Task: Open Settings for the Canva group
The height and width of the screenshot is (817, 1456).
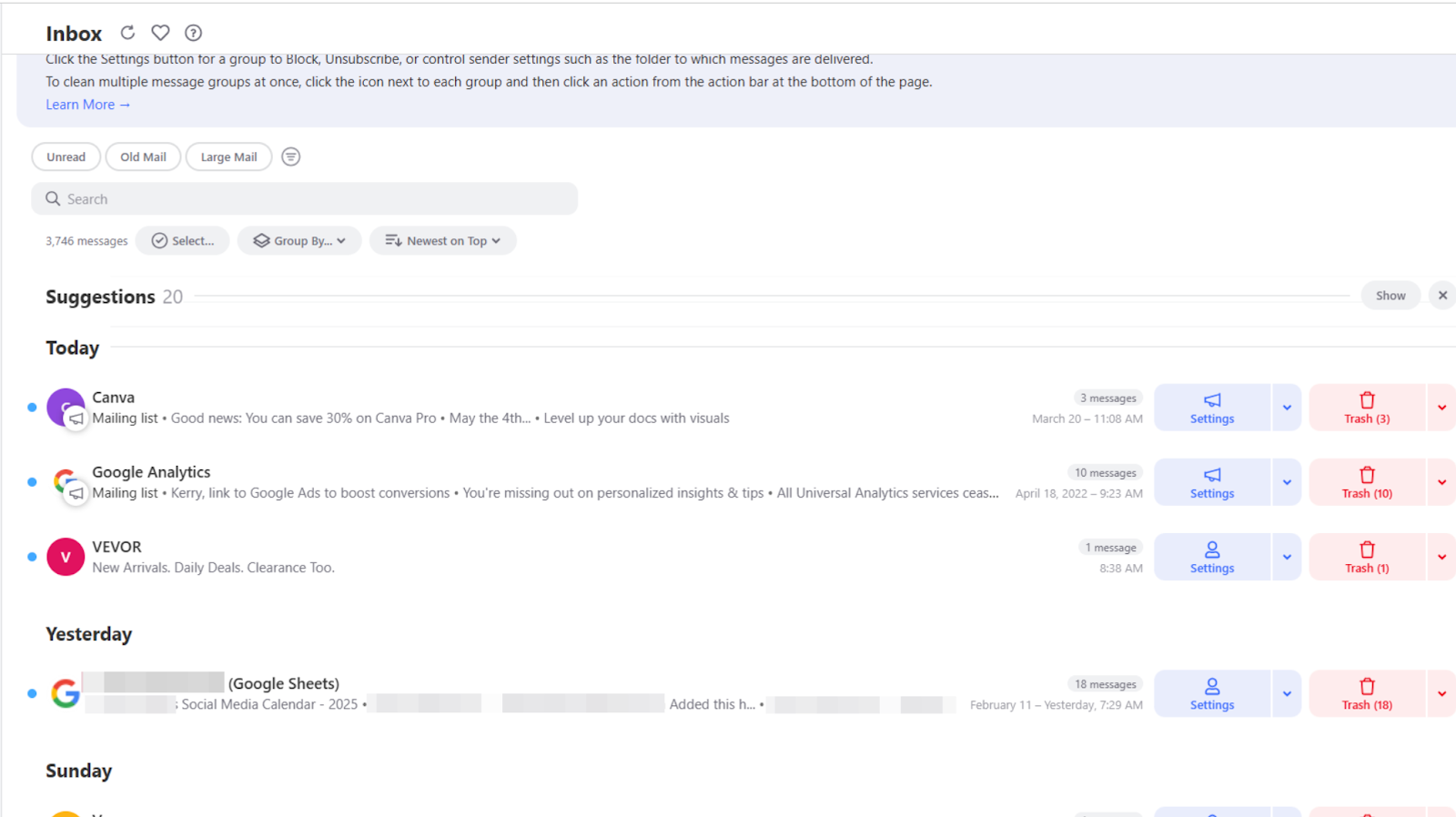Action: click(1212, 407)
